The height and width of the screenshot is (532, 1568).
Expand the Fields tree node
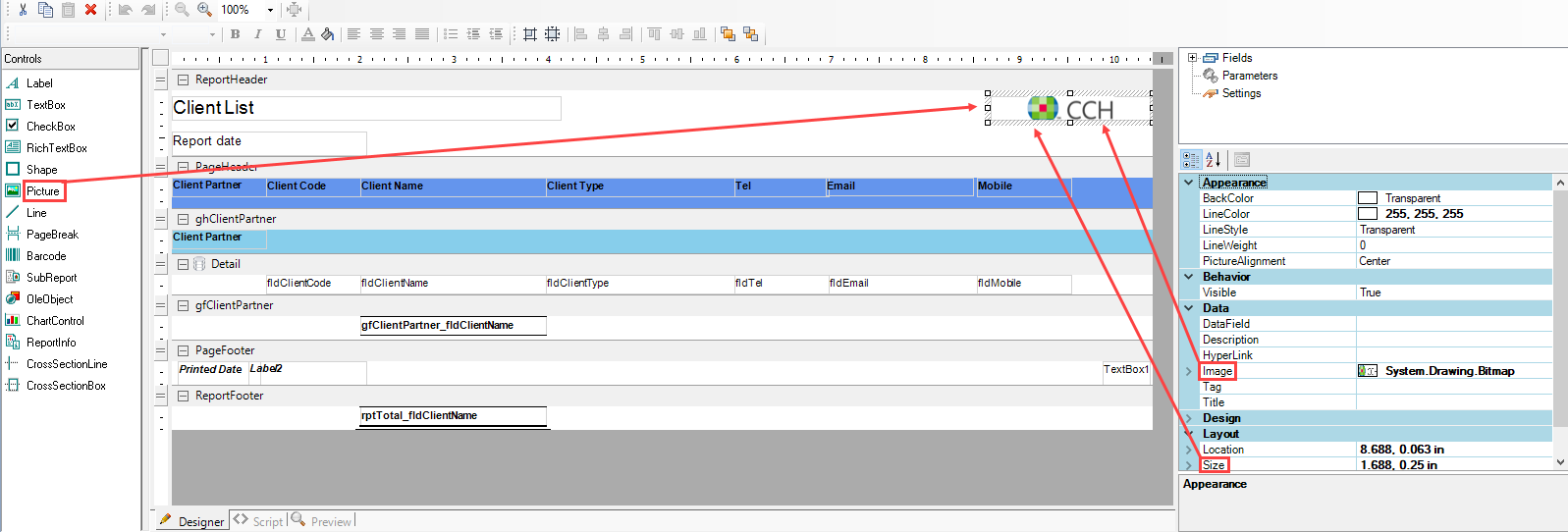(x=1192, y=58)
